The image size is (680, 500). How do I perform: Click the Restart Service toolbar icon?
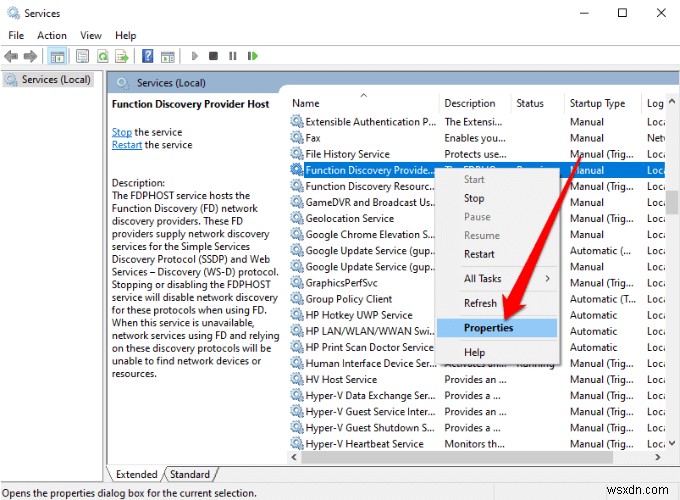[x=252, y=56]
